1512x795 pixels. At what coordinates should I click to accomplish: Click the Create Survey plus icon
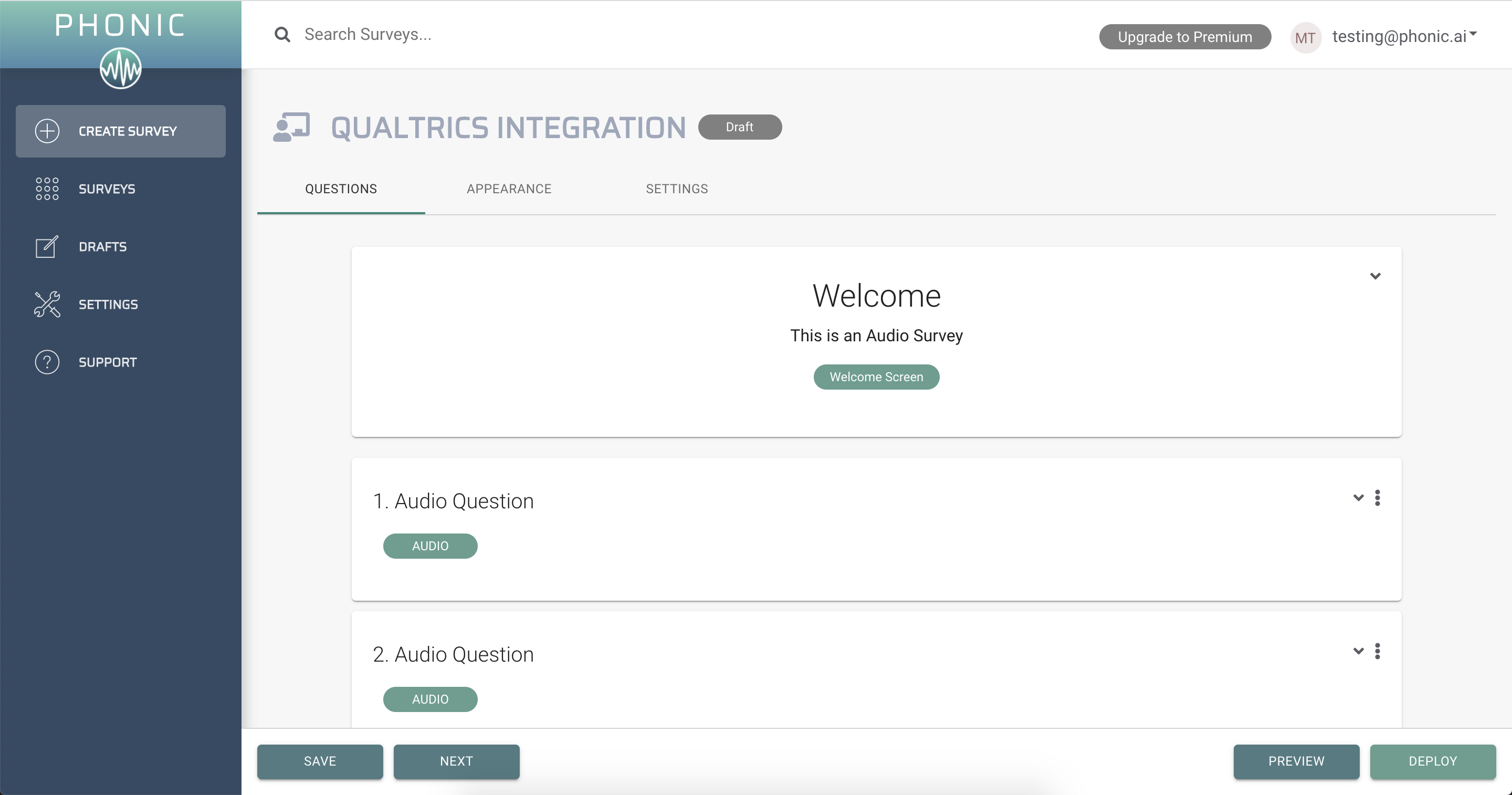pos(47,131)
